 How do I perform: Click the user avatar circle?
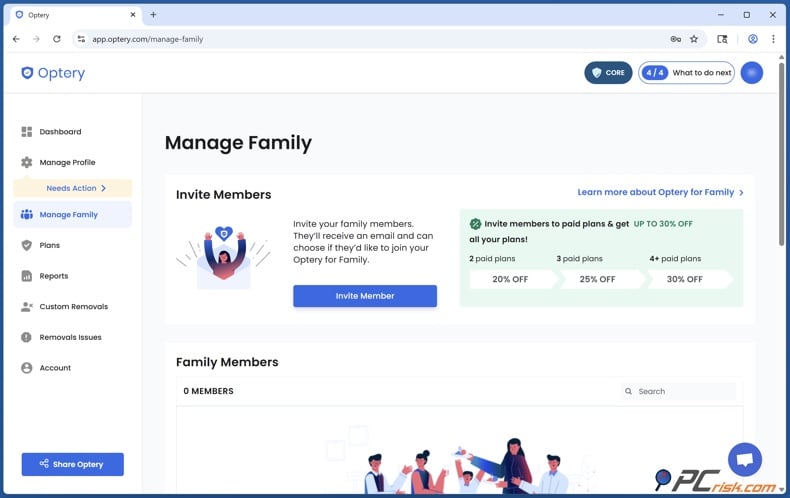pos(752,73)
